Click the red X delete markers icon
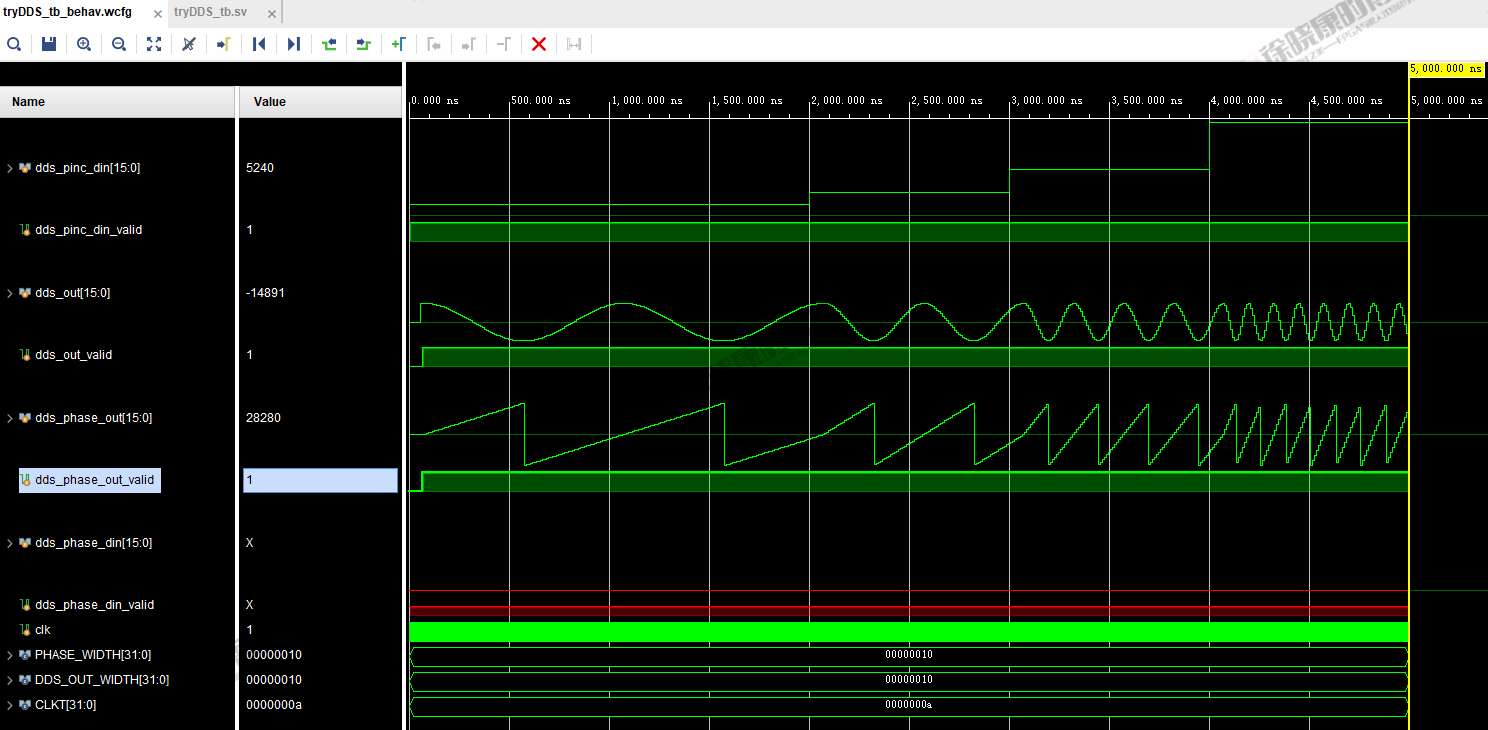Screen dimensions: 1488x730 [x=539, y=44]
